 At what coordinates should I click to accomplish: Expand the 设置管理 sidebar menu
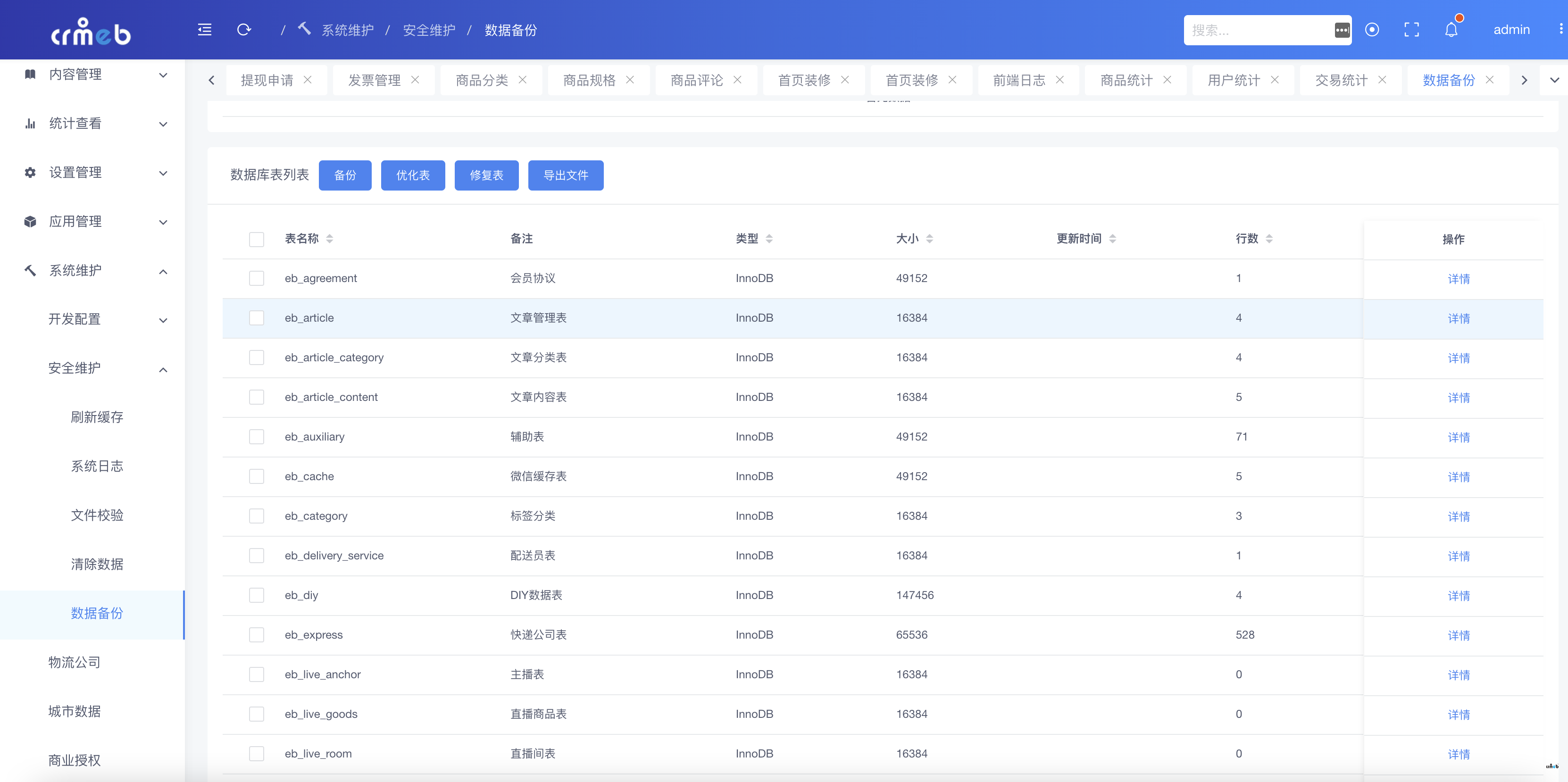92,172
